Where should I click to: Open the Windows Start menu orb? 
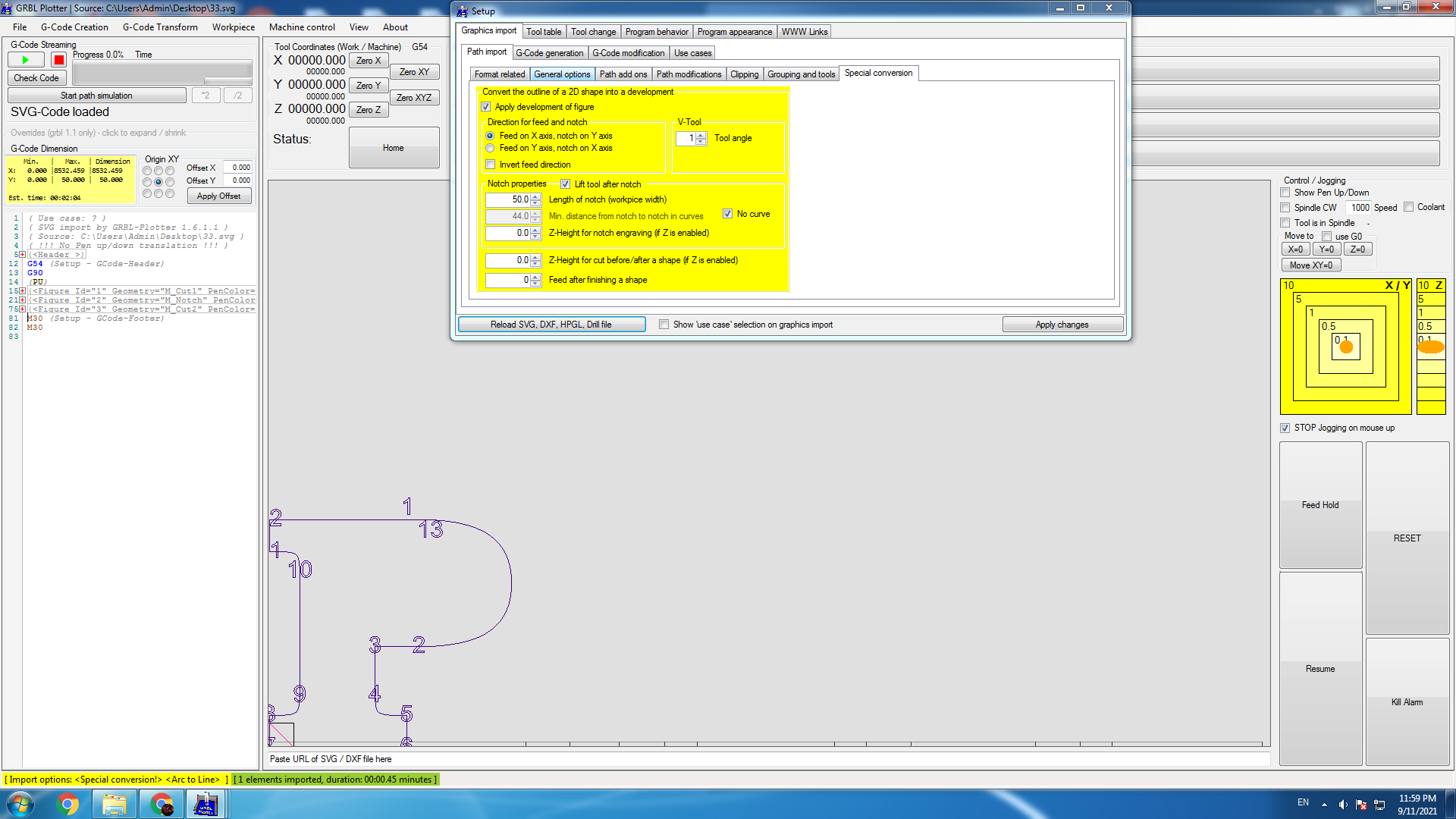point(20,804)
